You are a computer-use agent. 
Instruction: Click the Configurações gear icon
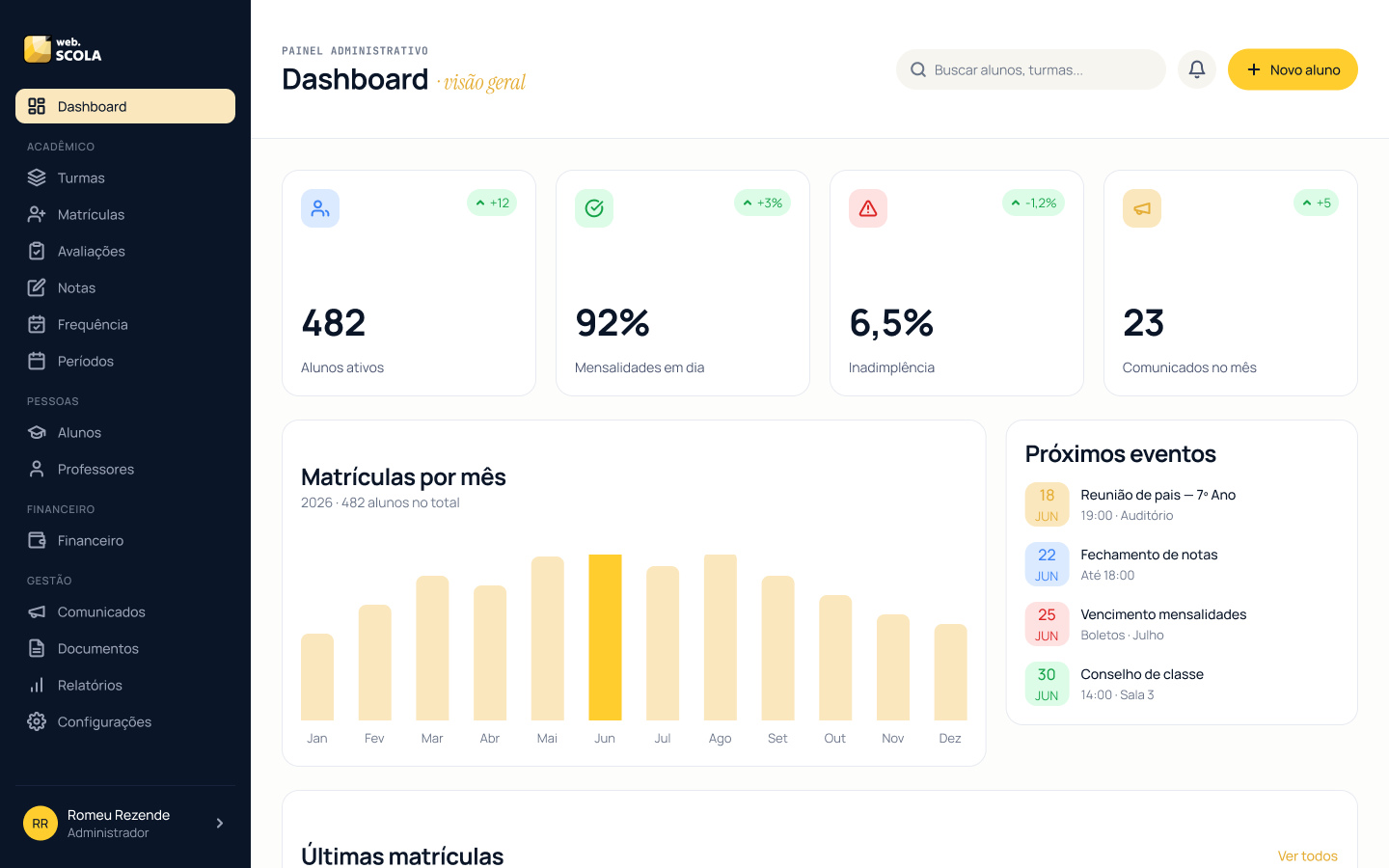[x=37, y=721]
